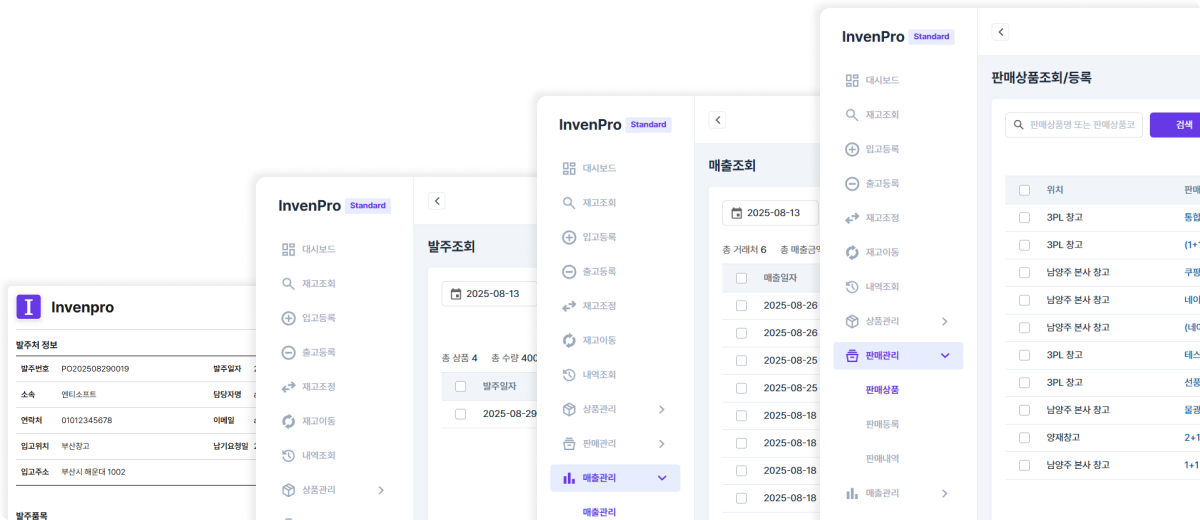Click 재고이동 icon in 발주조회 window sidebar

[289, 421]
